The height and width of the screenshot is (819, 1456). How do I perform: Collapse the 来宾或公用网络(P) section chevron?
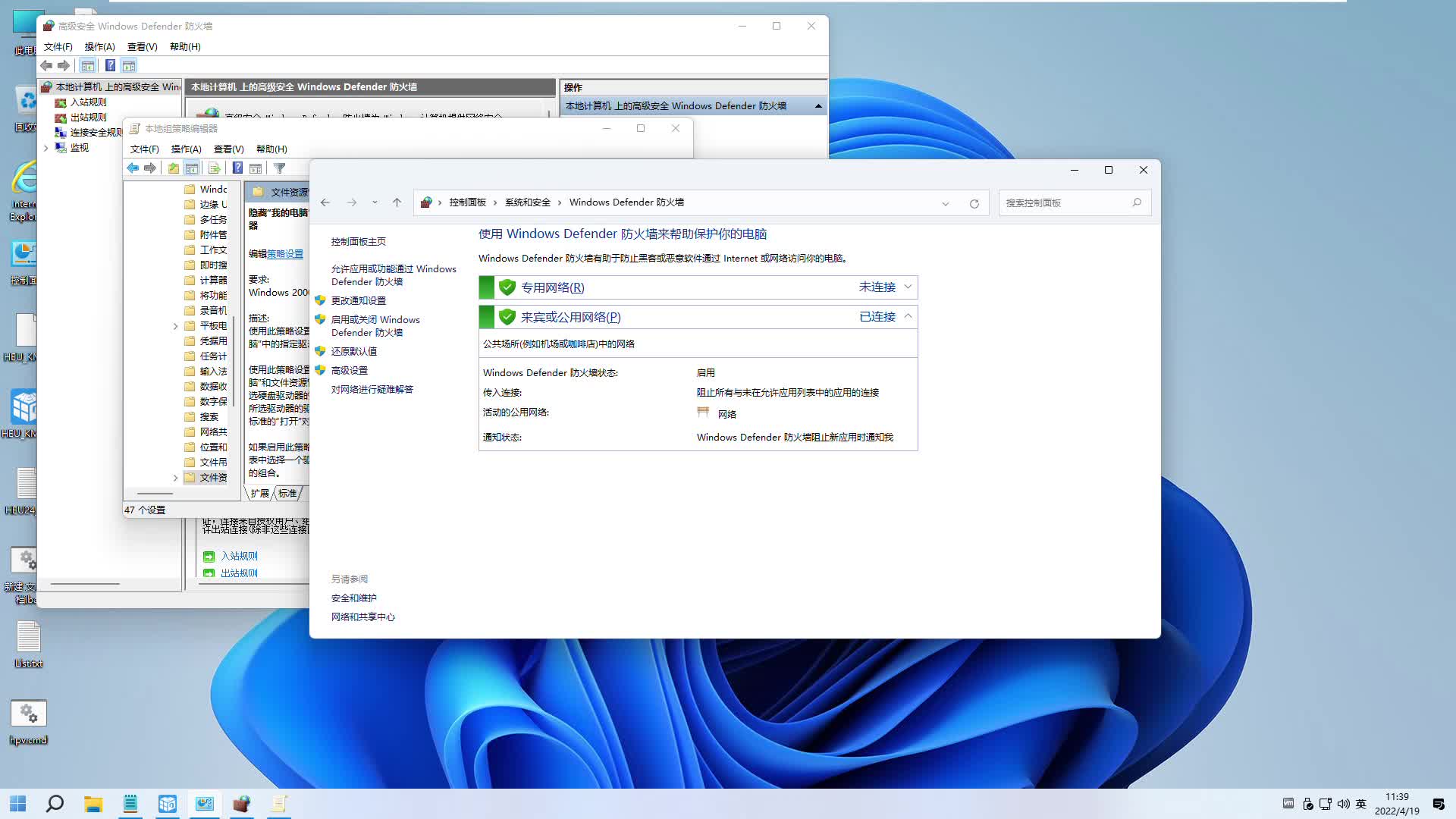[908, 317]
